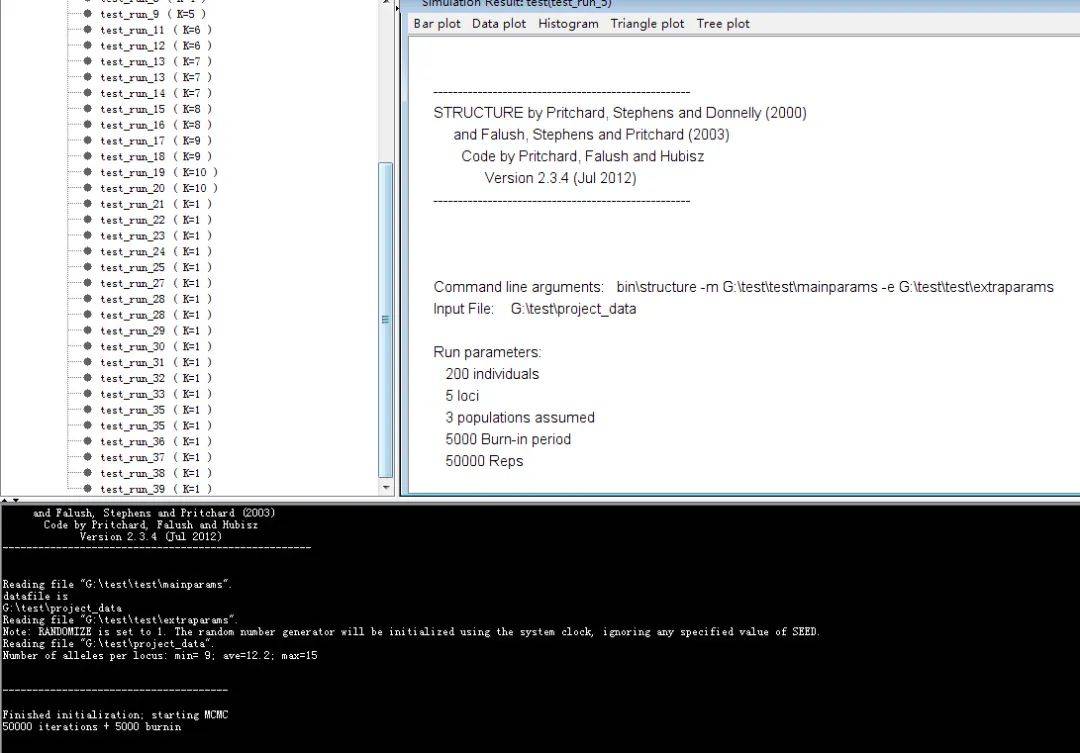Select test_run_16 (K=8) in the run tree

tap(156, 125)
